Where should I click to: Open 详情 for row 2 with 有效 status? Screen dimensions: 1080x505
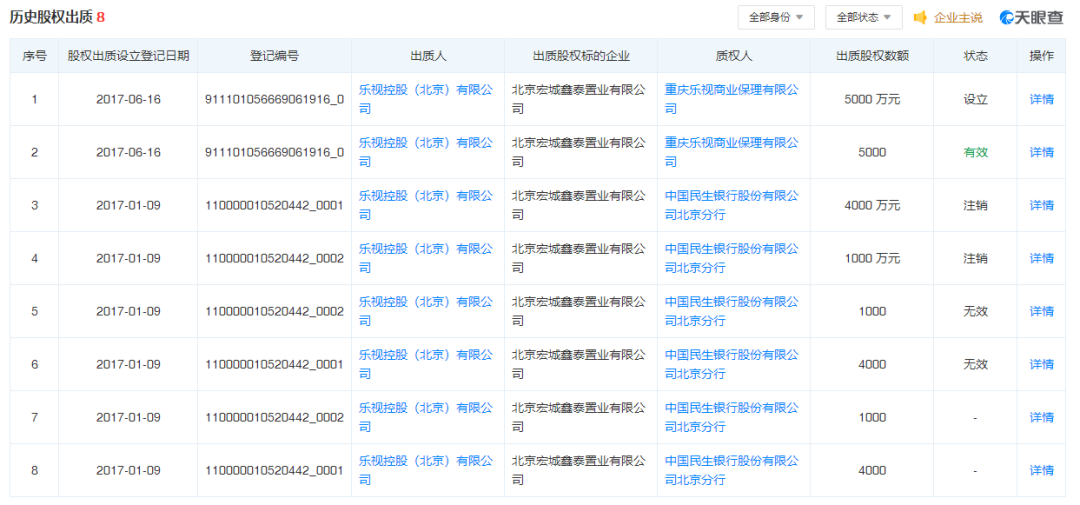1041,152
